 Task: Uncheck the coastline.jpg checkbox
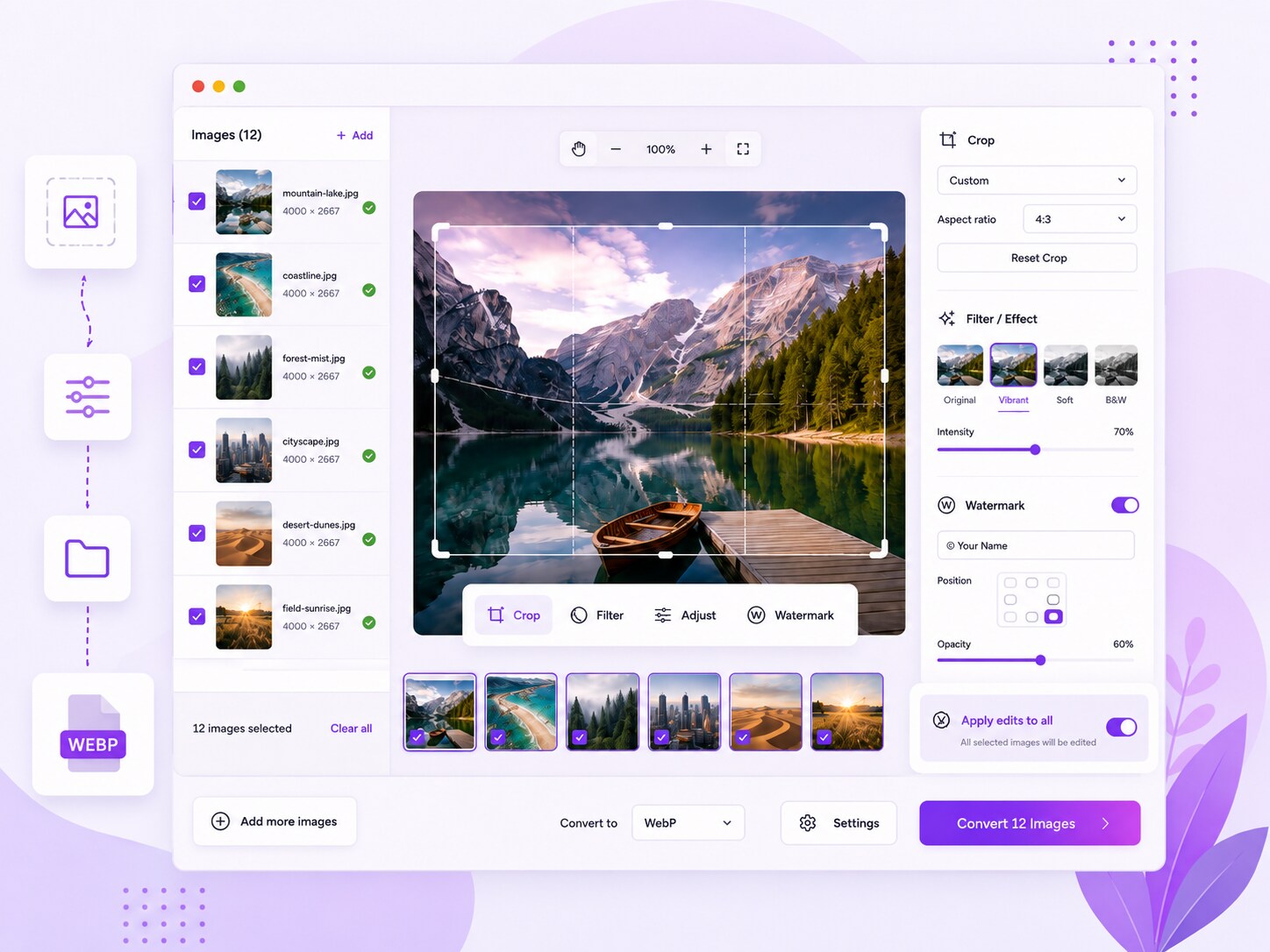(x=197, y=284)
